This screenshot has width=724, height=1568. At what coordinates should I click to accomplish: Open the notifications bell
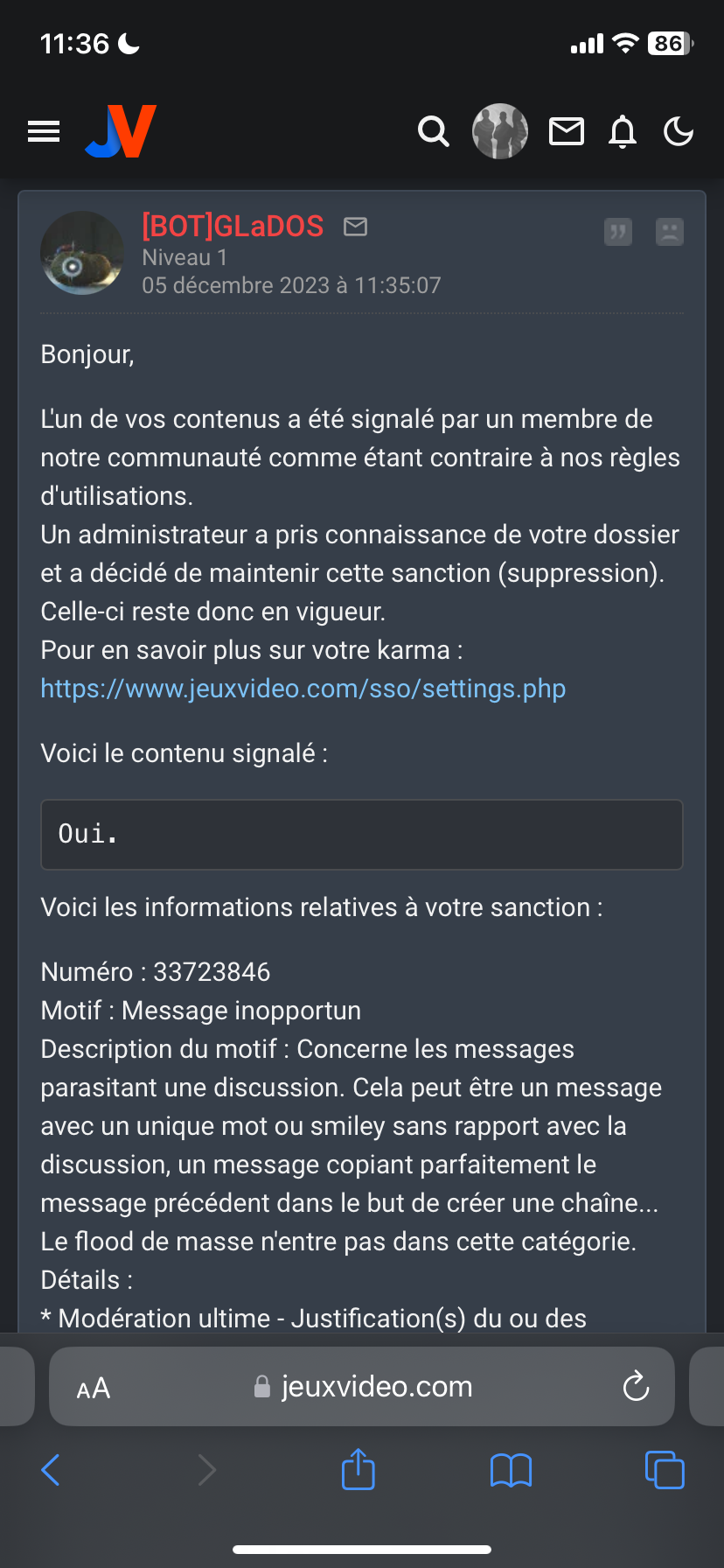tap(623, 131)
